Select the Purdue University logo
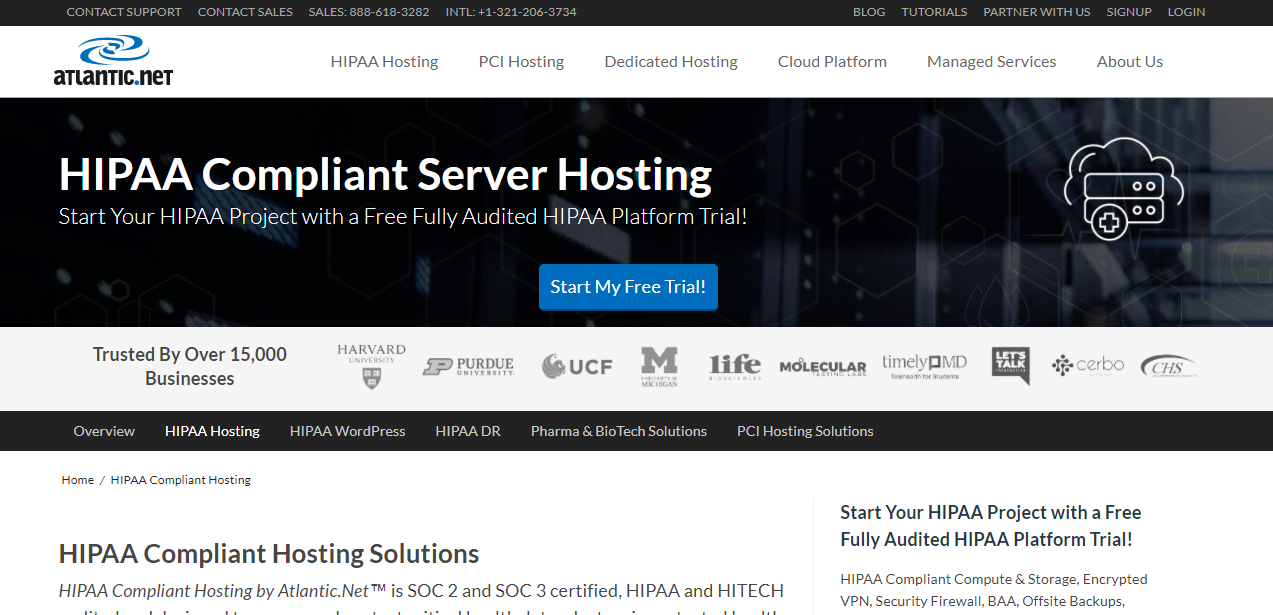 click(468, 367)
